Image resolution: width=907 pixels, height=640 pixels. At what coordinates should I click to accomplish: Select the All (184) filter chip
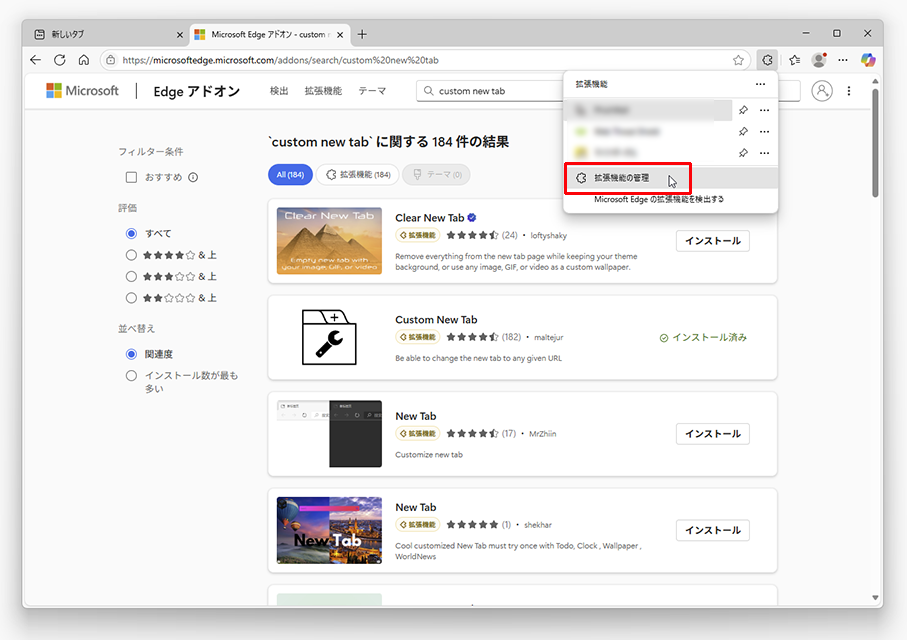pyautogui.click(x=290, y=174)
